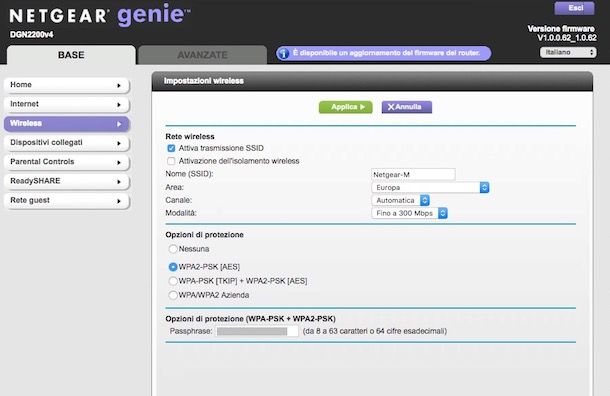
Task: Switch to the AVANZATE tab
Action: click(x=203, y=55)
